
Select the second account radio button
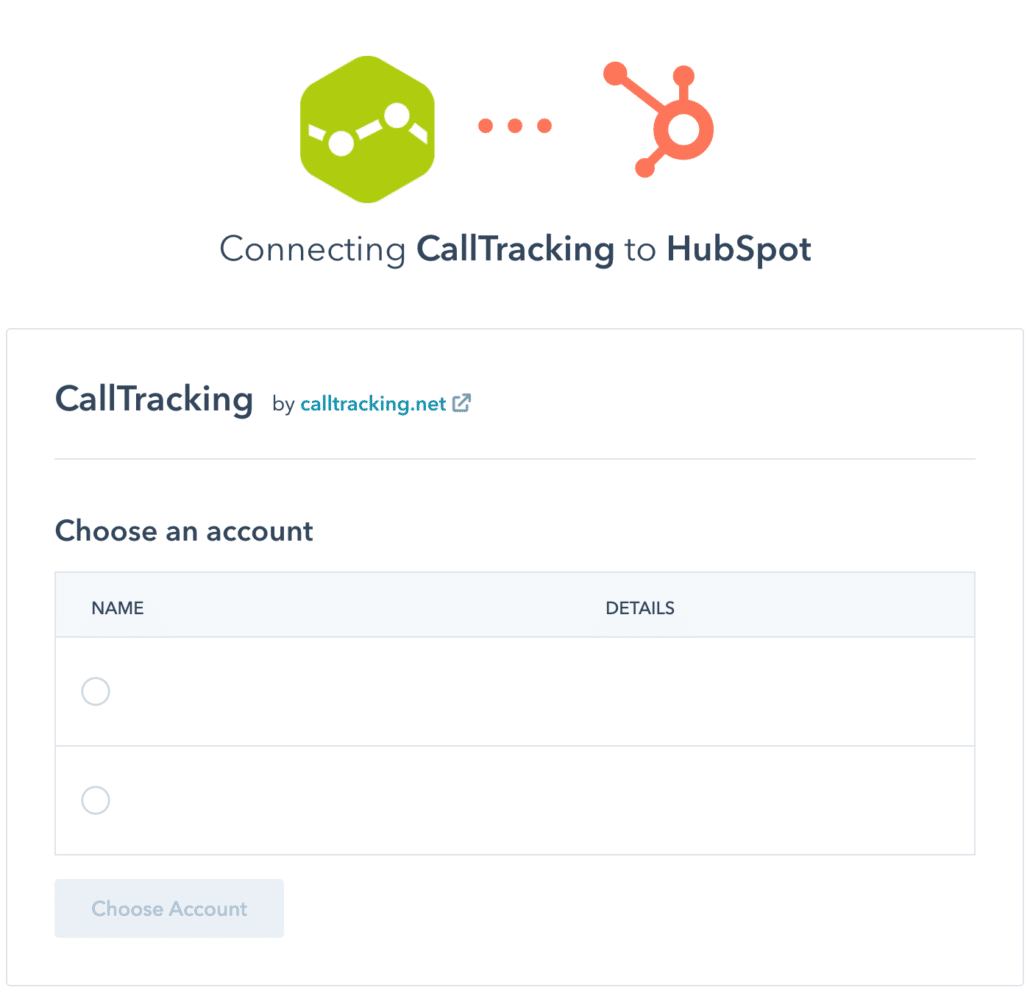click(95, 800)
